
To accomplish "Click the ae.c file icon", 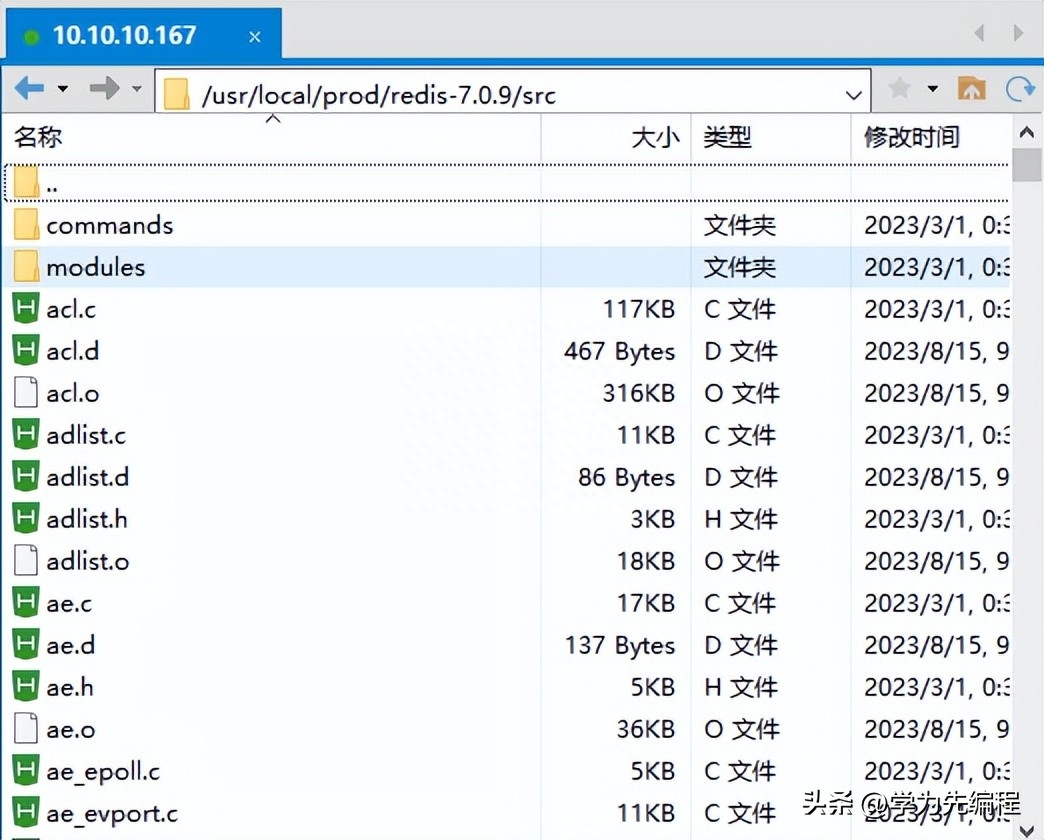I will pyautogui.click(x=26, y=602).
